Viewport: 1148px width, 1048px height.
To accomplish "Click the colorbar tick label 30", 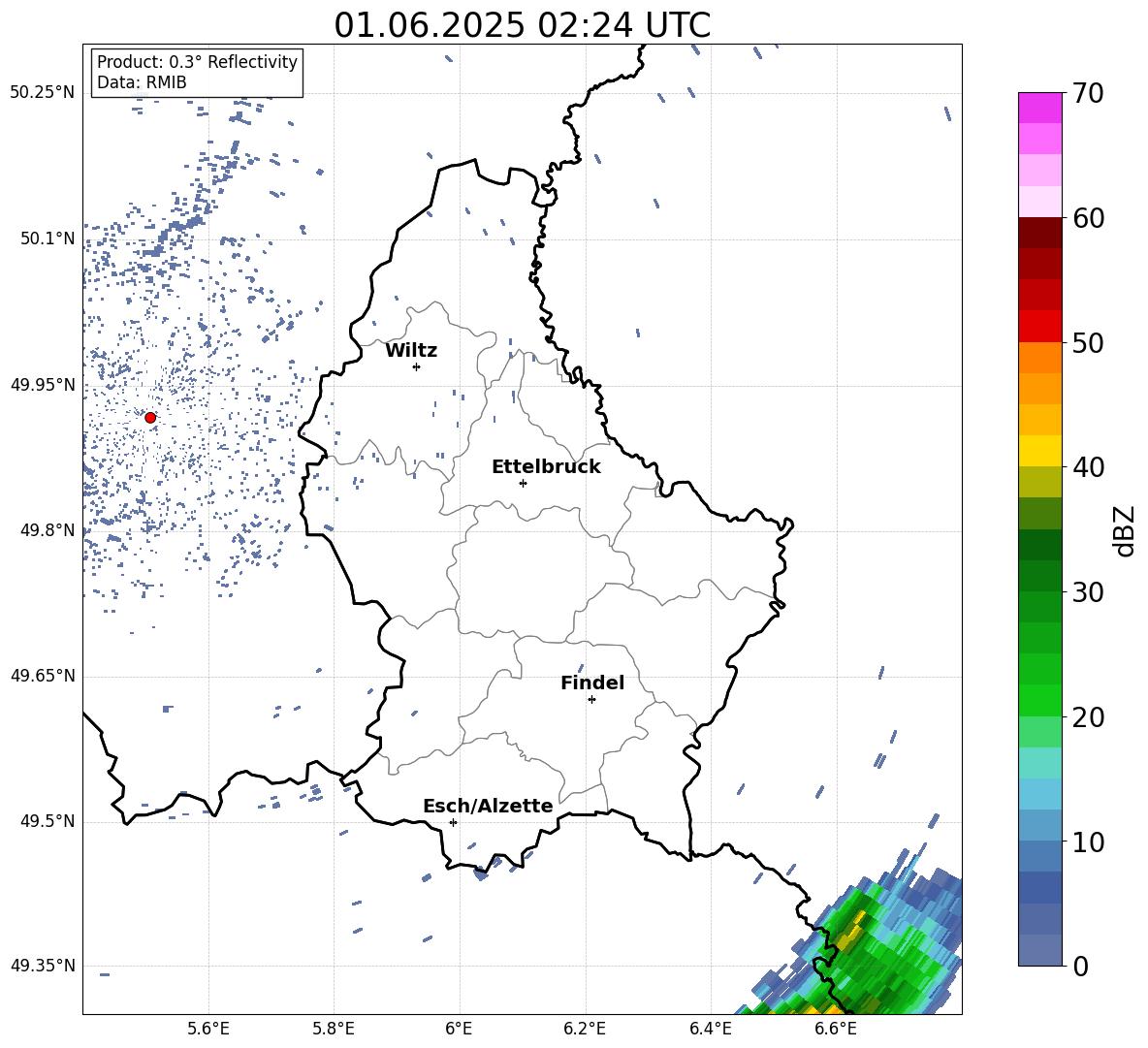I will tap(1088, 592).
